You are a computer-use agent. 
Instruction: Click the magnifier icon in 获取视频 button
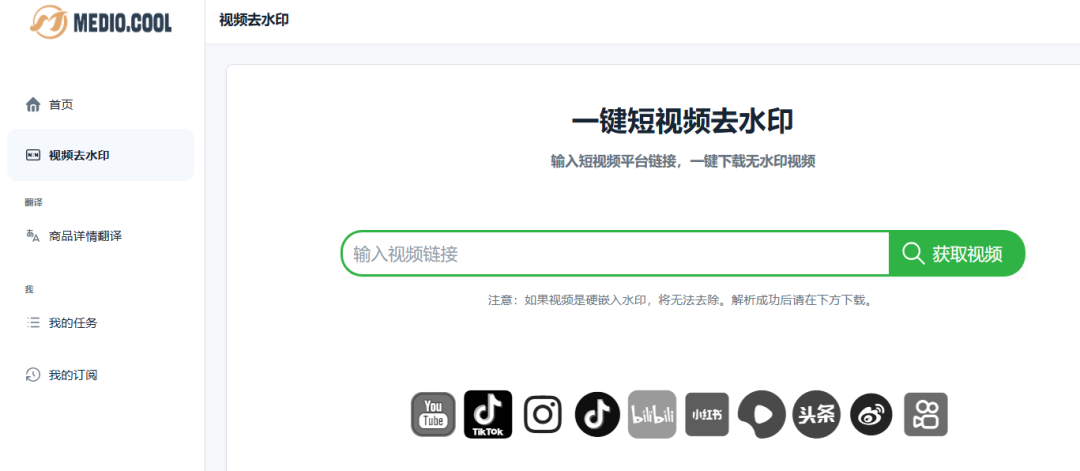tap(913, 254)
